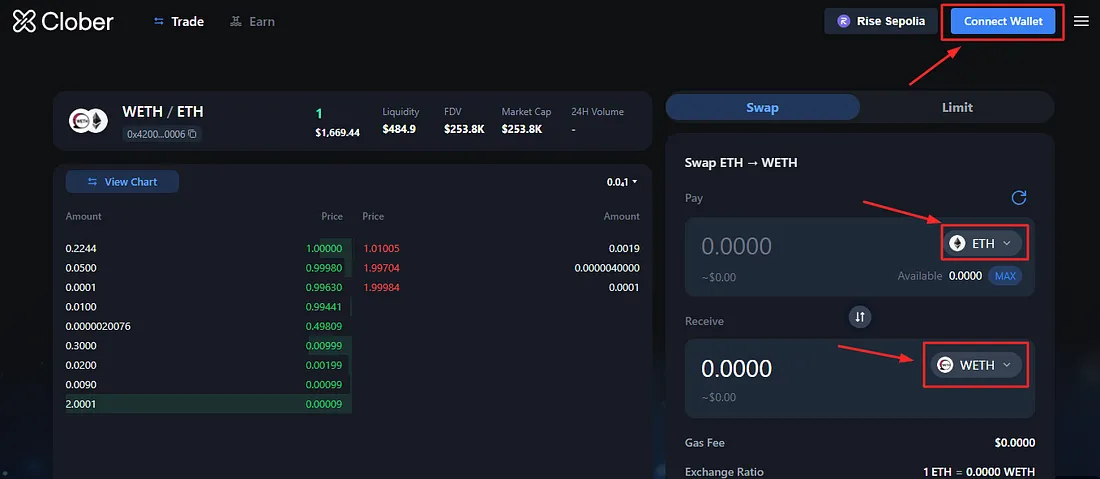The height and width of the screenshot is (479, 1100).
Task: Select bid price 0.00199
Action: click(x=324, y=365)
